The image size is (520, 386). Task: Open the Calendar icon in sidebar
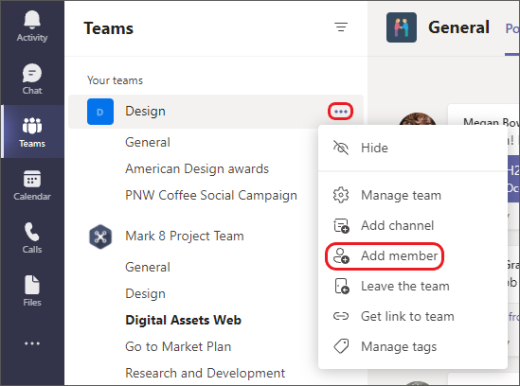point(32,179)
